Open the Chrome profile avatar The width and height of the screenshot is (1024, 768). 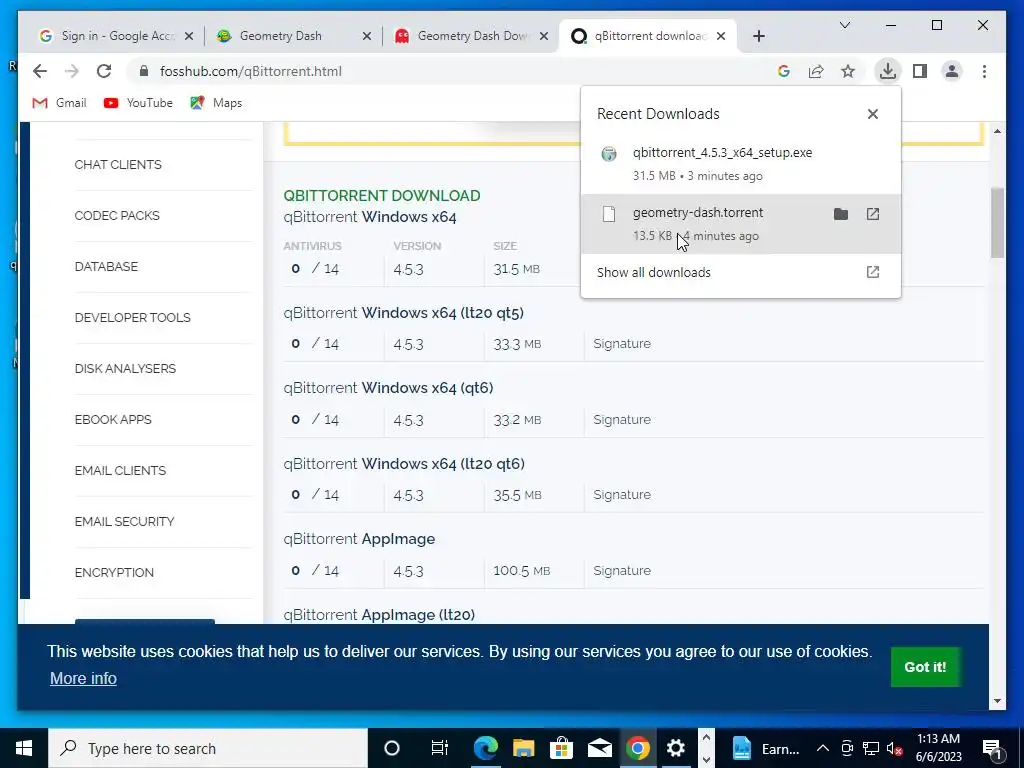click(x=952, y=71)
